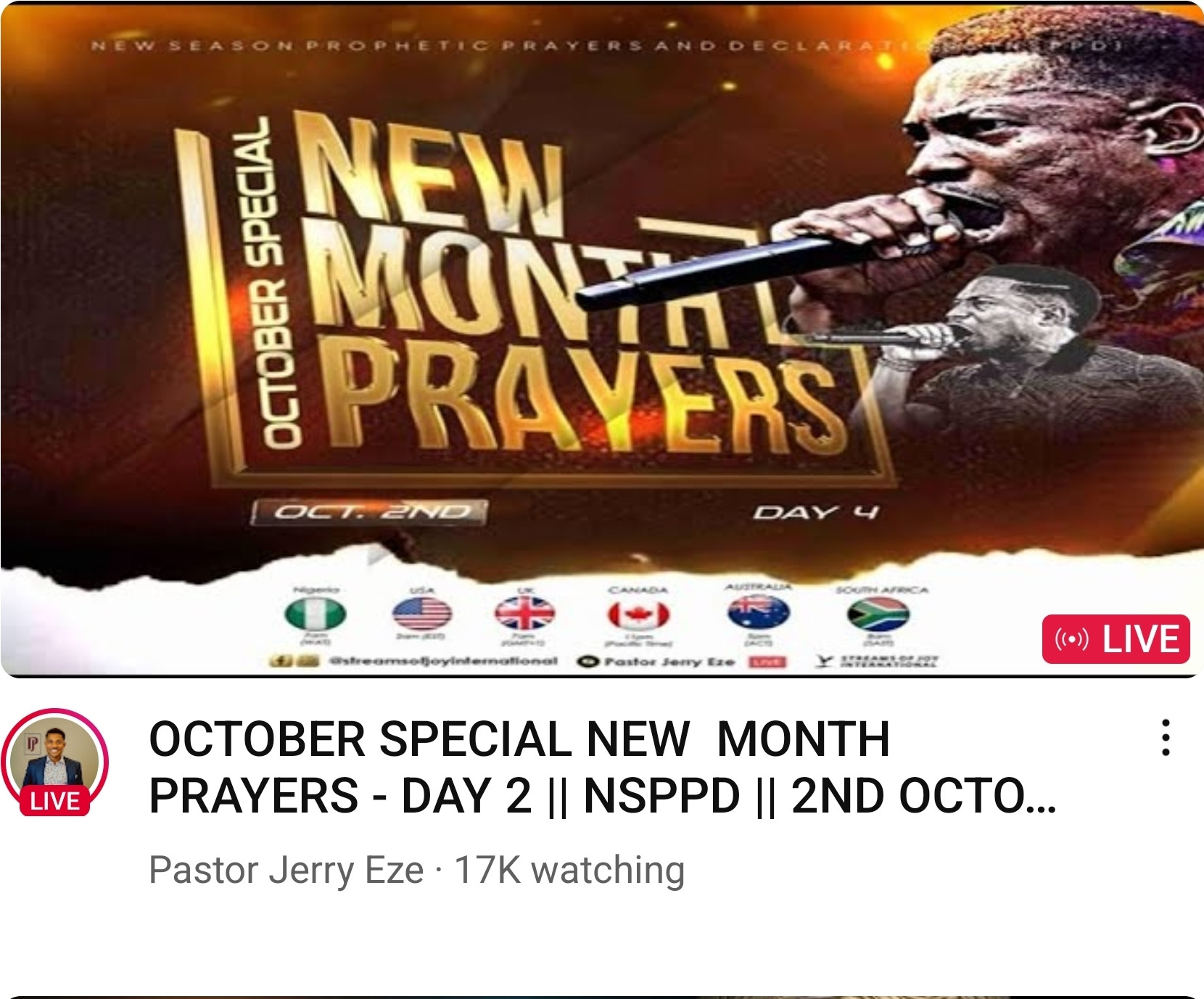This screenshot has height=999, width=1204.
Task: Click the UK flag icon in thumbnail
Action: (525, 614)
